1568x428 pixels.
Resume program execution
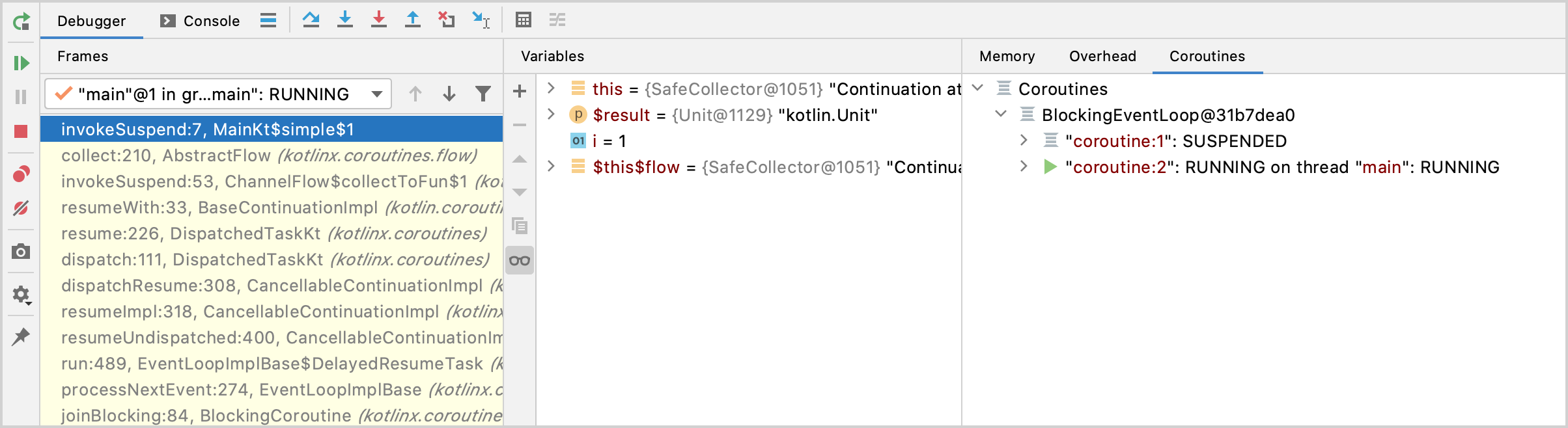coord(21,63)
